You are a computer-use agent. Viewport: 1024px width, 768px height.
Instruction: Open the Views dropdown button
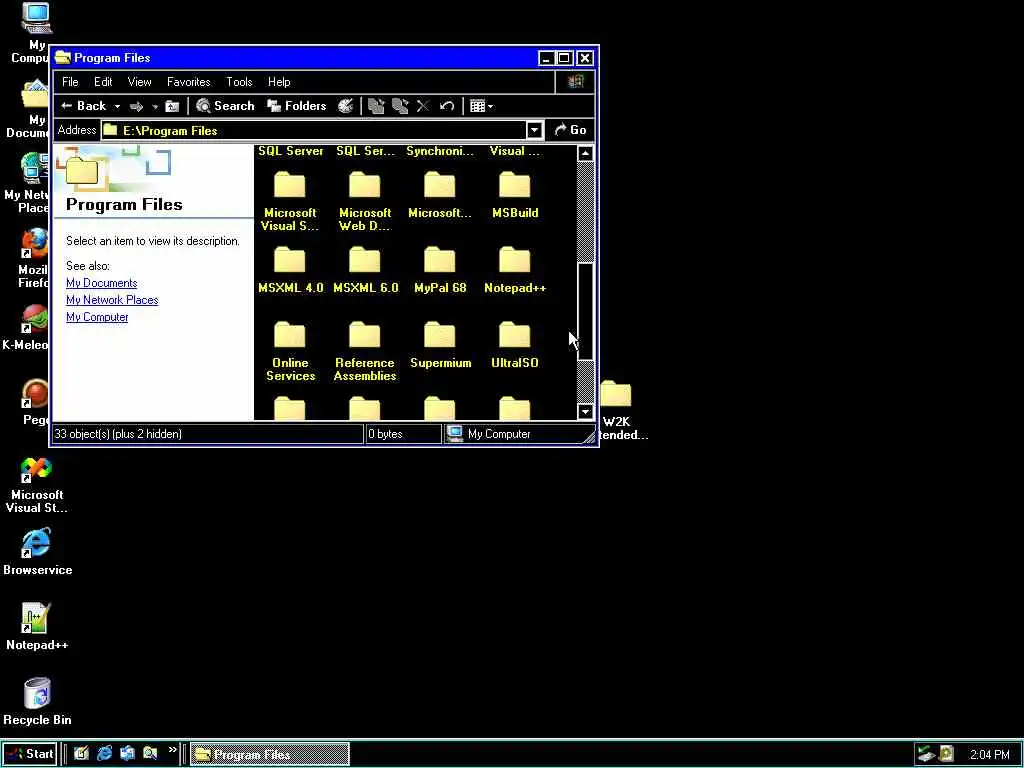point(481,106)
